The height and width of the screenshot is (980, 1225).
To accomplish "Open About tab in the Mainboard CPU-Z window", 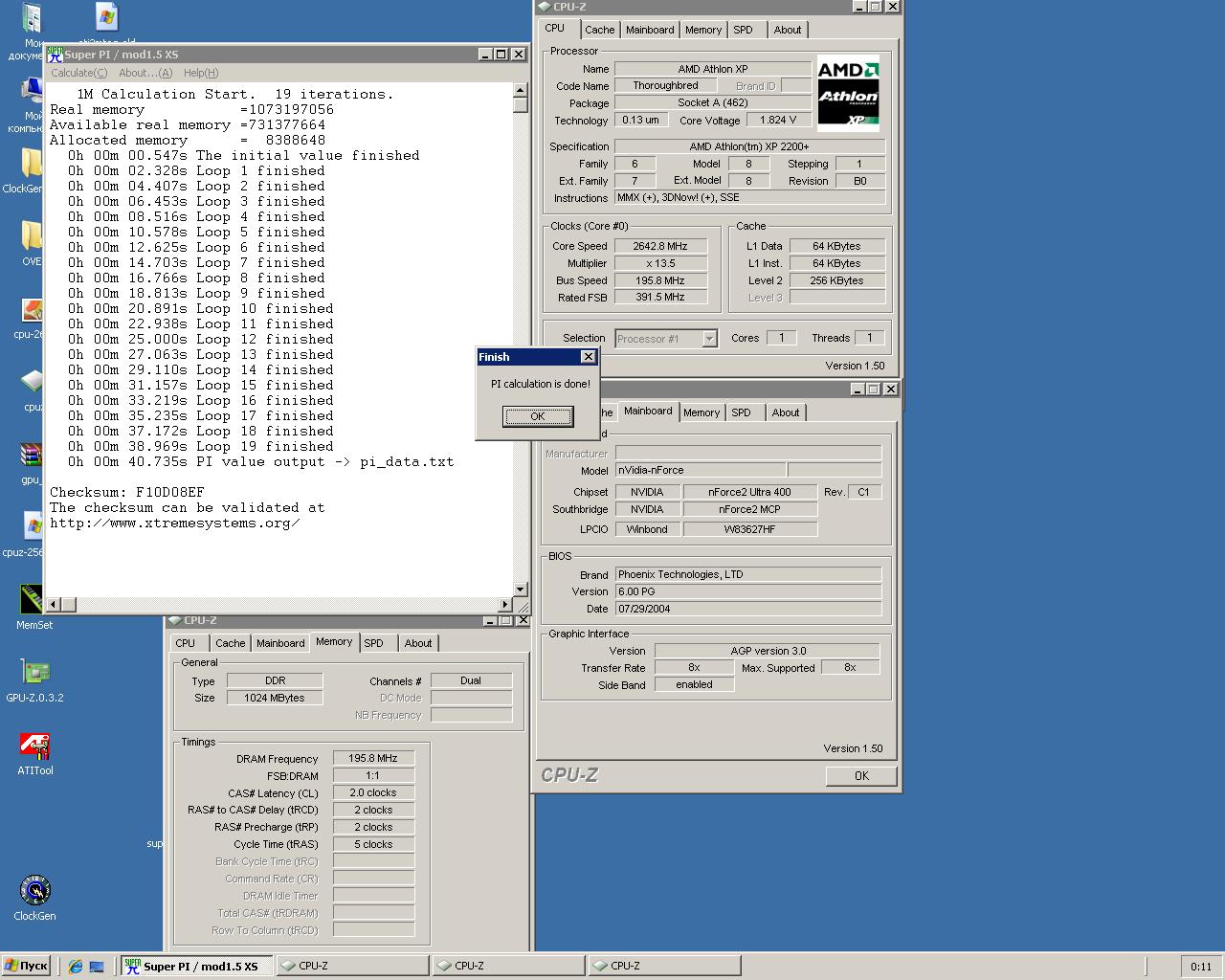I will pos(786,412).
